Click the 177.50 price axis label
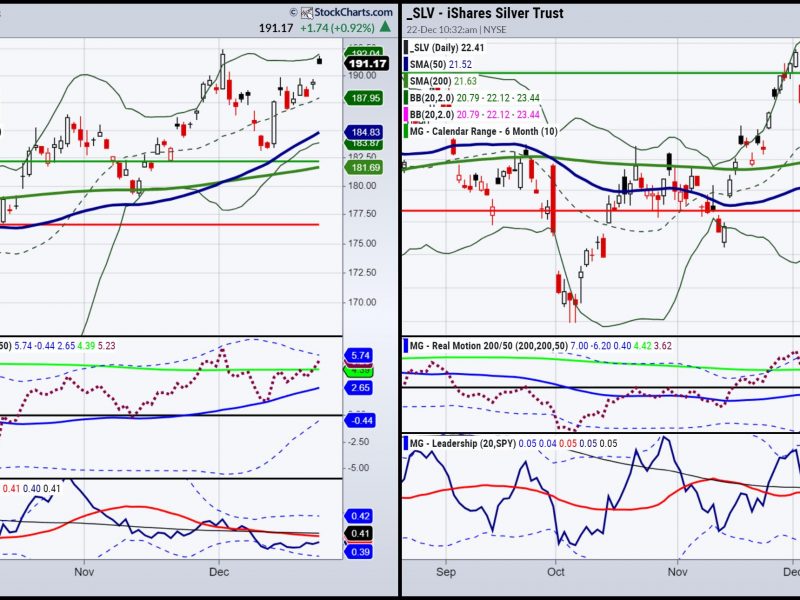The height and width of the screenshot is (600, 800). (362, 214)
